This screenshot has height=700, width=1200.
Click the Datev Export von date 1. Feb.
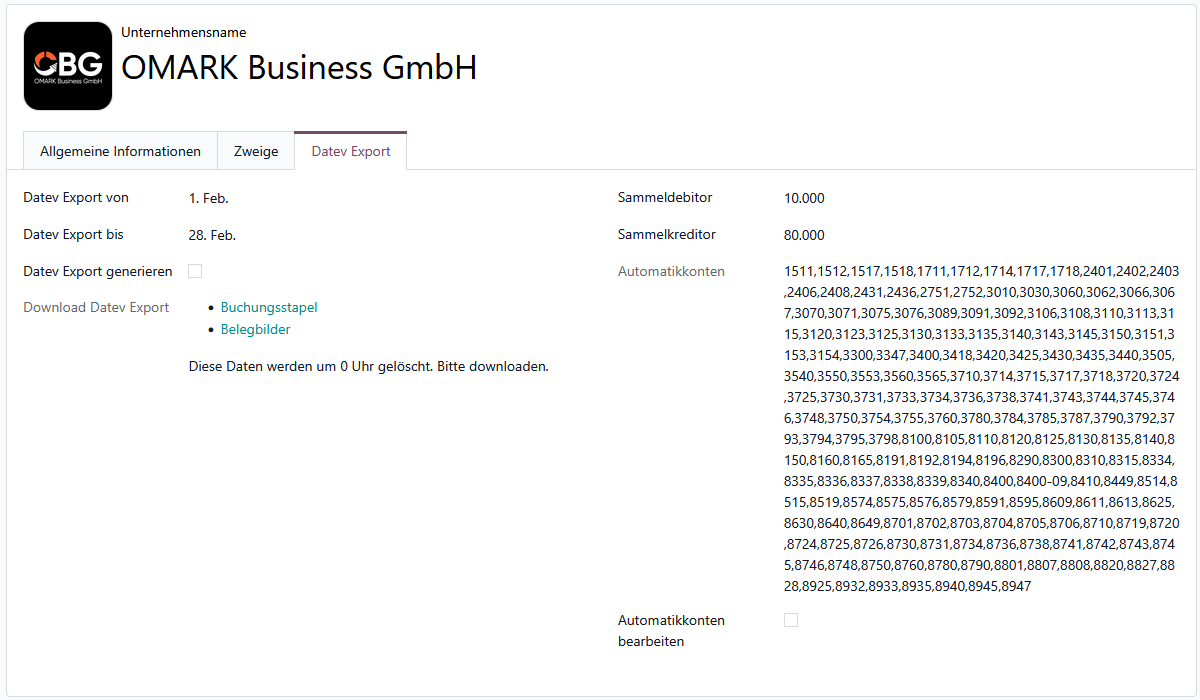pyautogui.click(x=209, y=198)
